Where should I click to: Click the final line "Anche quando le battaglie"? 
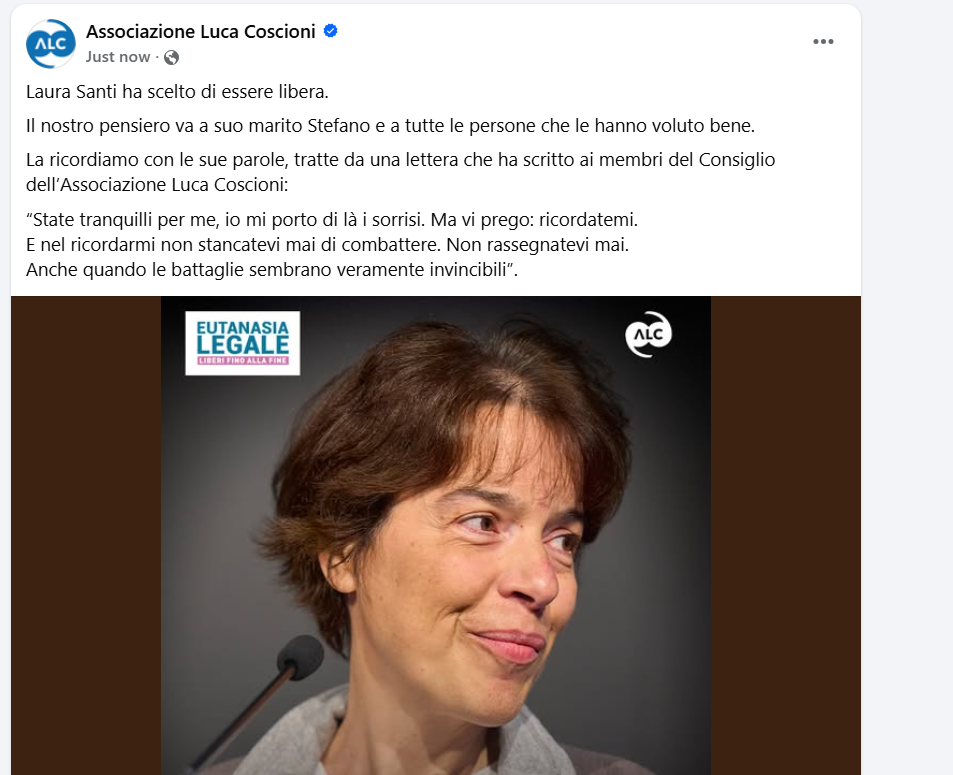[x=270, y=270]
